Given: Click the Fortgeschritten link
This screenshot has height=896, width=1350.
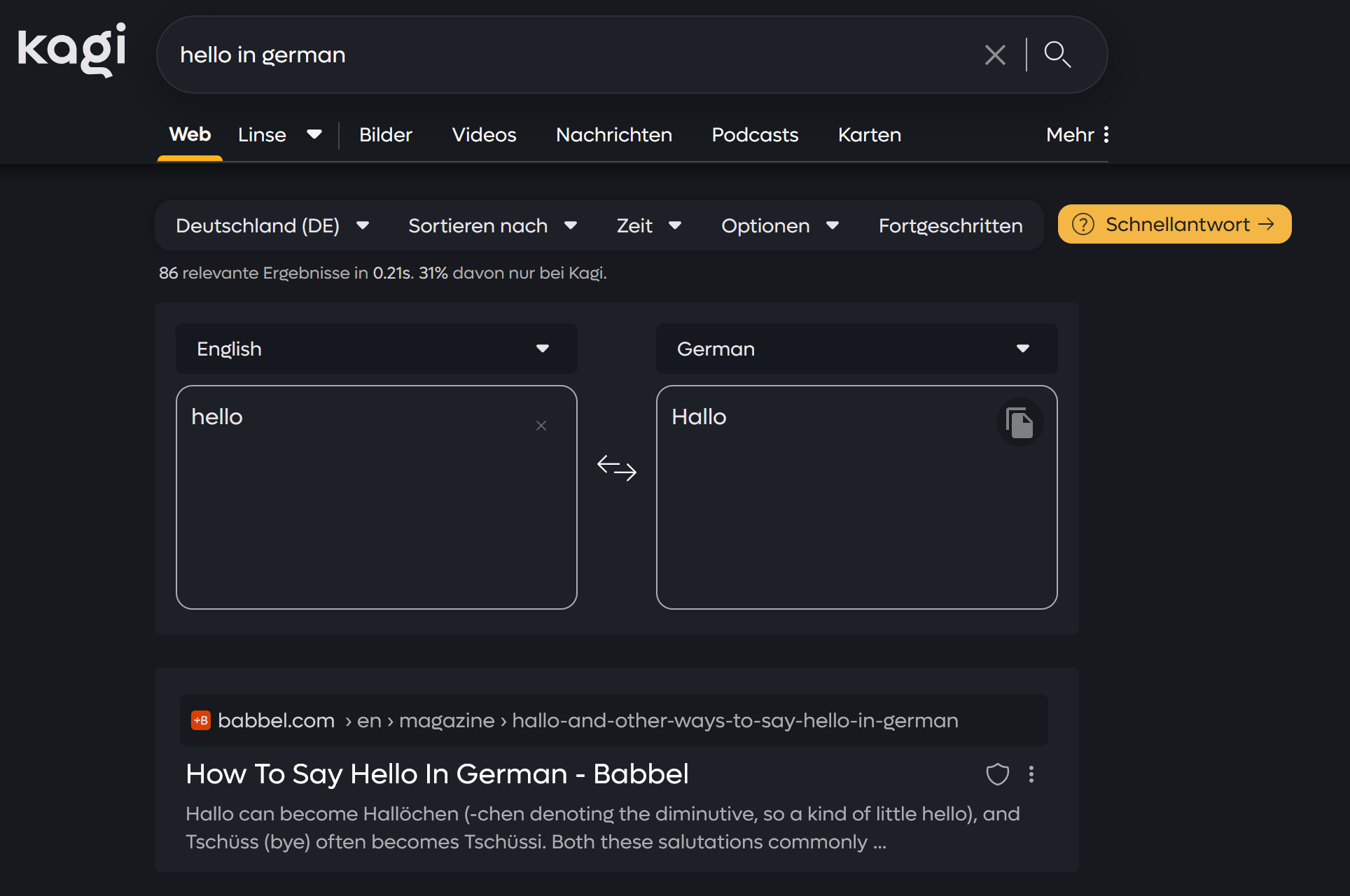Looking at the screenshot, I should click(950, 225).
